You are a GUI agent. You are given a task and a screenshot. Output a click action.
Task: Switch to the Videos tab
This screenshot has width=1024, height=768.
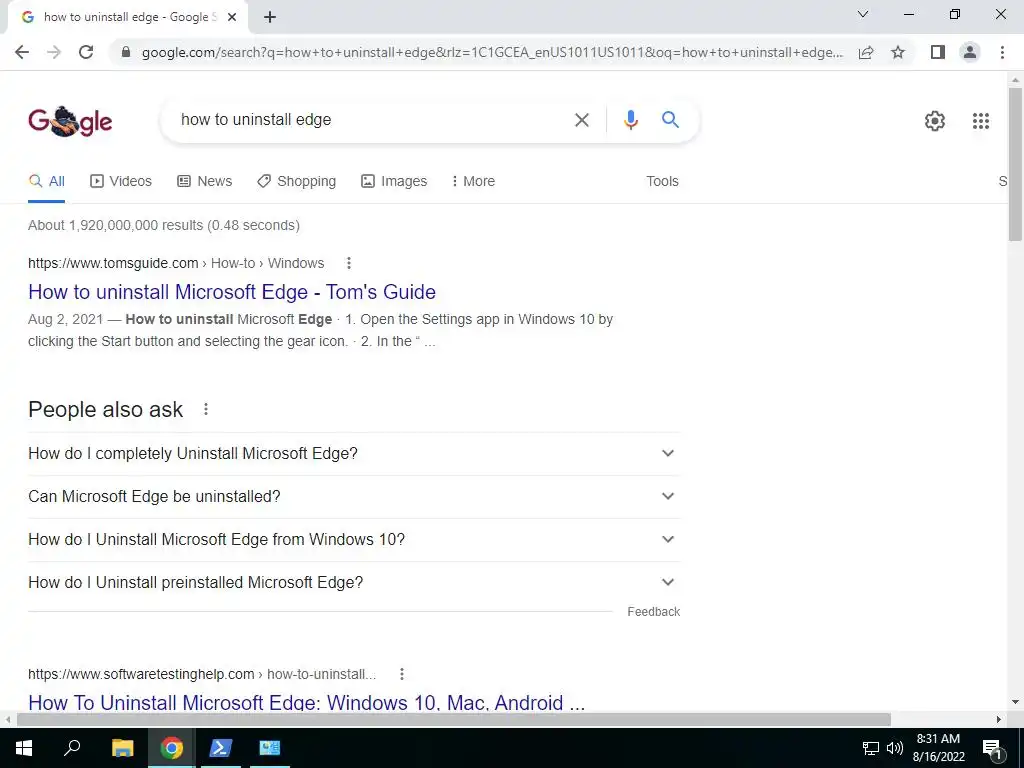click(121, 182)
